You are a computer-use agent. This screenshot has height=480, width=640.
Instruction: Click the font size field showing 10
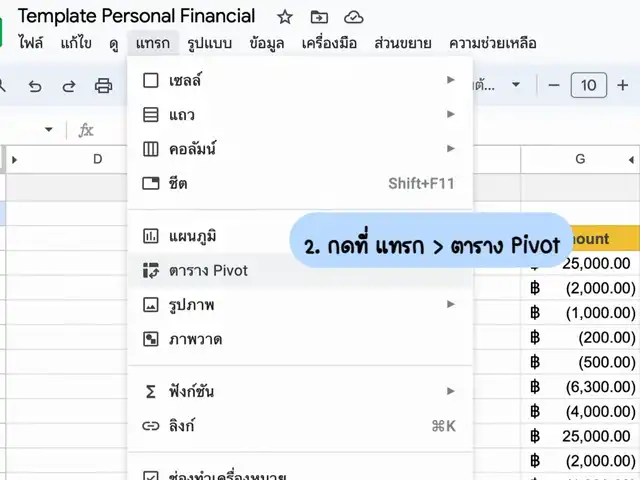[588, 85]
